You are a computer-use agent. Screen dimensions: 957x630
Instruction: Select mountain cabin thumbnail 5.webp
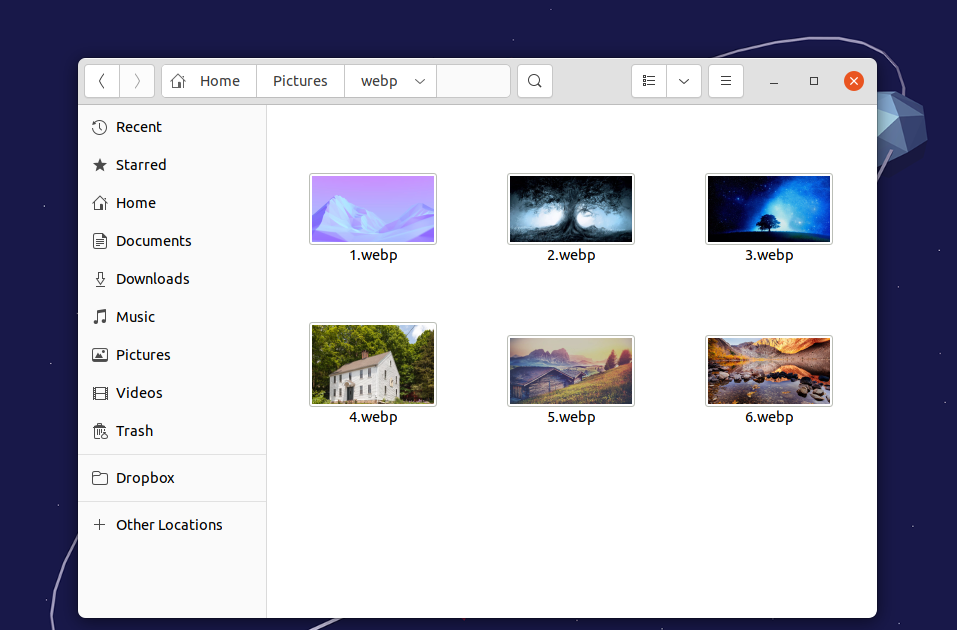(x=571, y=371)
